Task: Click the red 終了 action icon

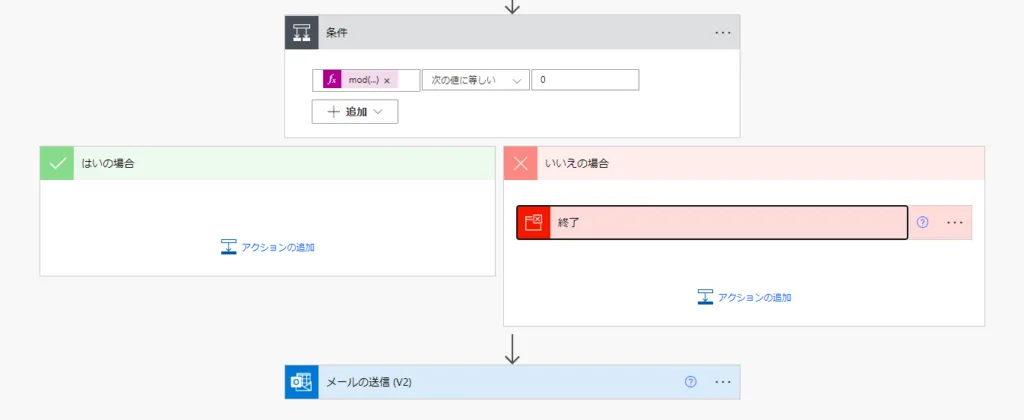Action: 534,222
